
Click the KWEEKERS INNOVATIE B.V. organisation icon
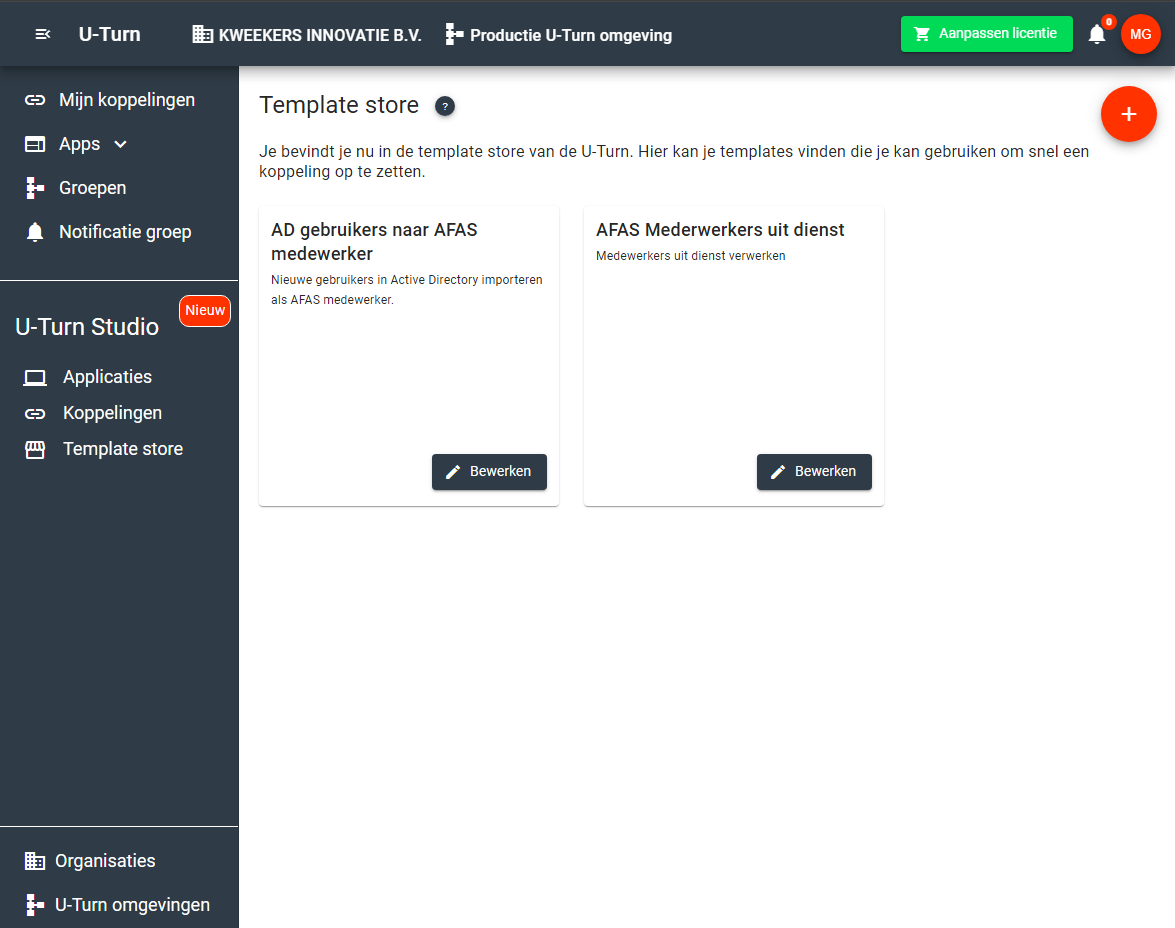pyautogui.click(x=202, y=35)
